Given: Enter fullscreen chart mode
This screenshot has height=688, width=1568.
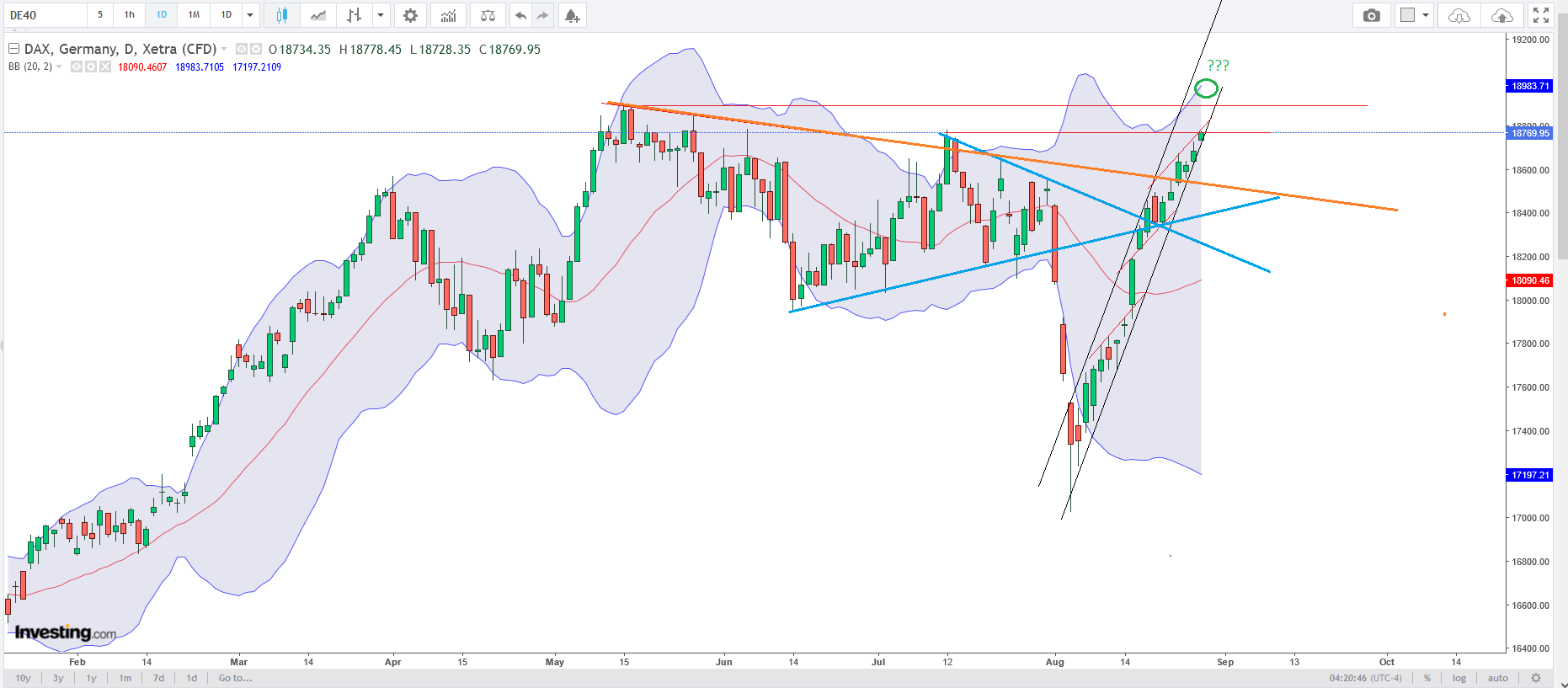Looking at the screenshot, I should coord(1541,15).
